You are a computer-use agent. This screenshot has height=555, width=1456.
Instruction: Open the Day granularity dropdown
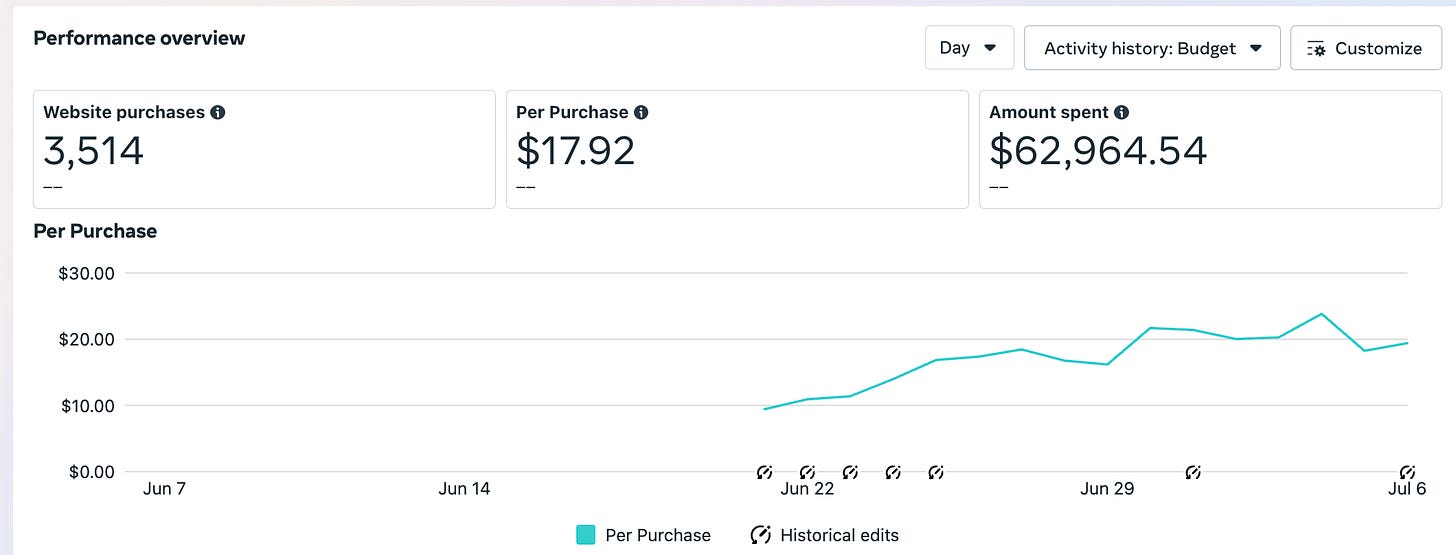point(969,48)
